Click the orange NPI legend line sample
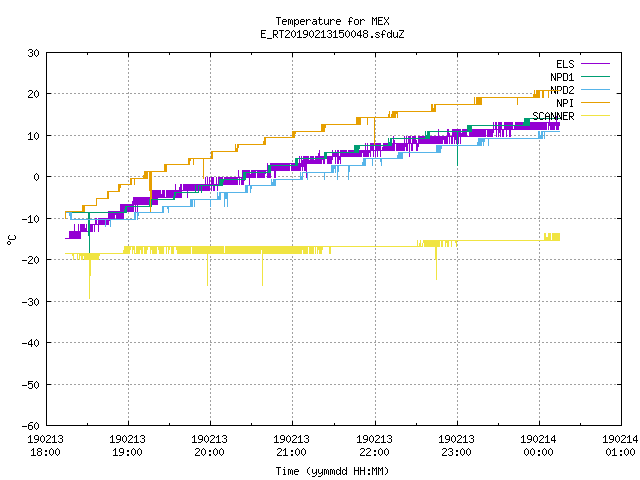Image resolution: width=640 pixels, height=480 pixels. 595,102
